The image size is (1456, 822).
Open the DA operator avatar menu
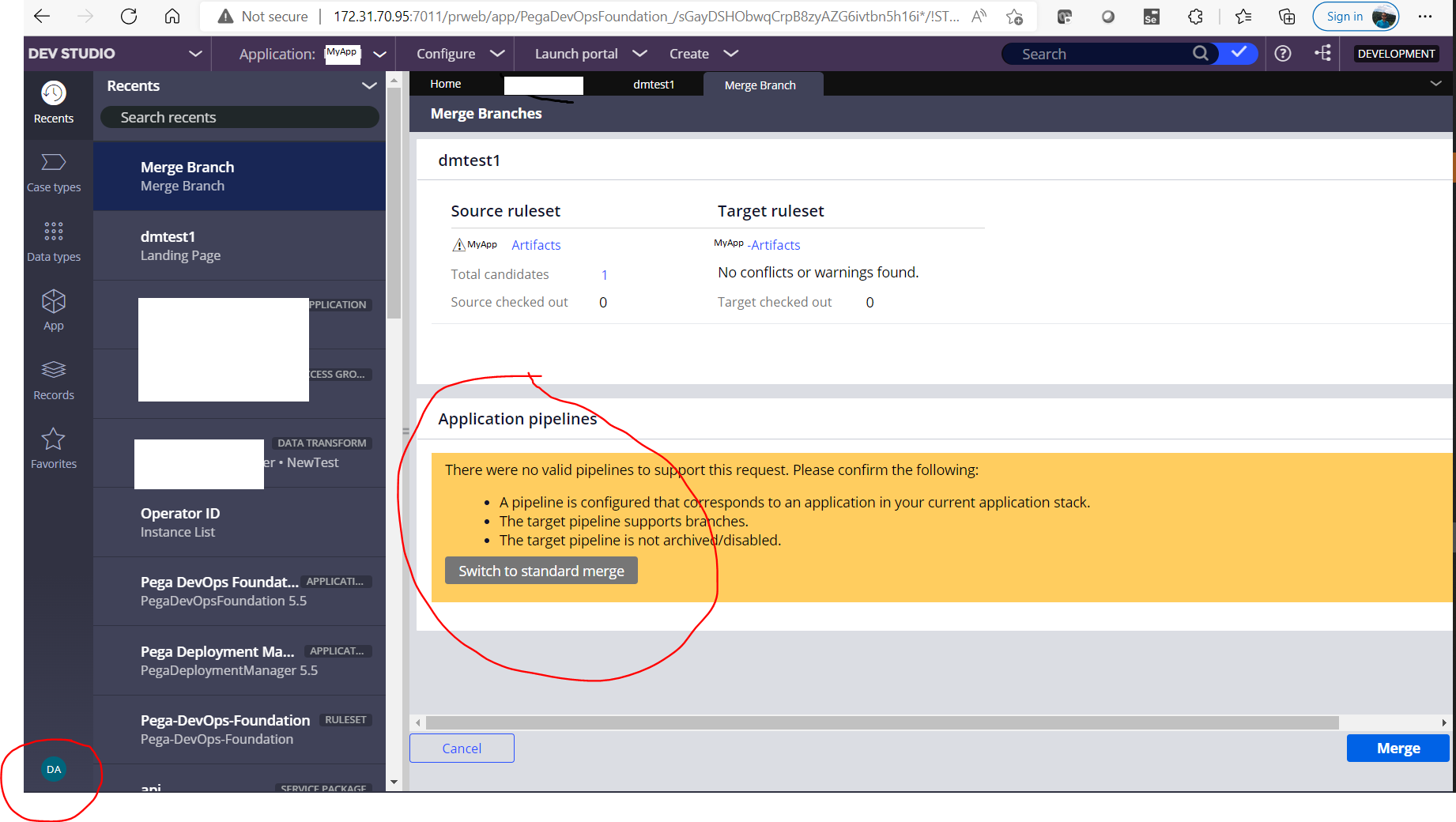53,768
